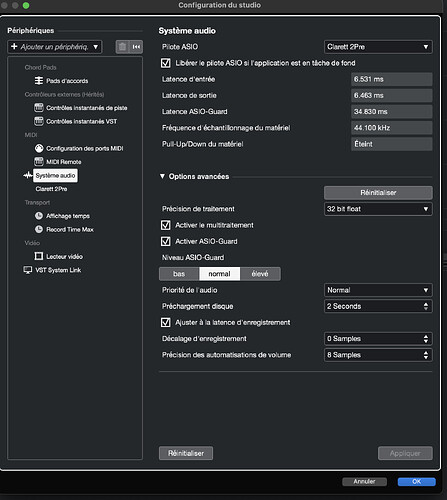
Task: Click the reset-to-start arrows icon beside trash
Action: (x=136, y=47)
